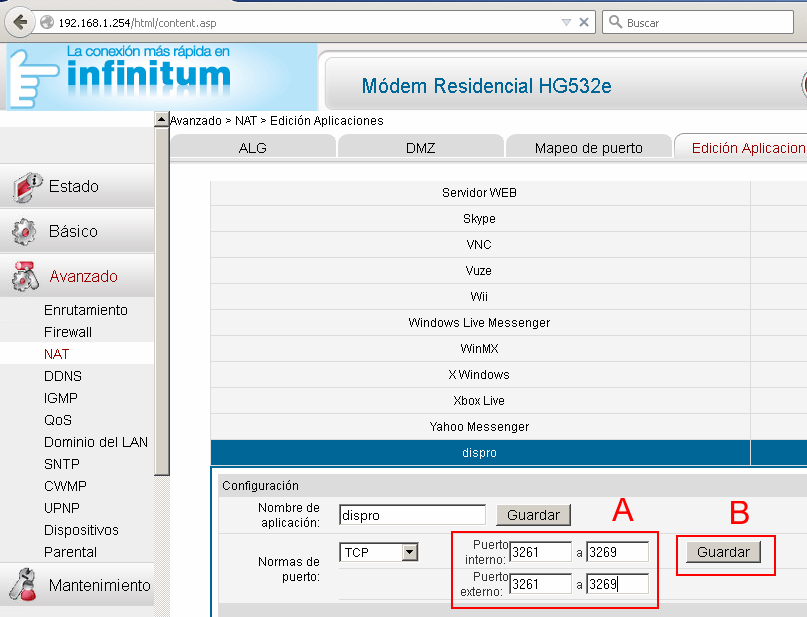
Task: Click the stop loading X icon
Action: [x=585, y=22]
